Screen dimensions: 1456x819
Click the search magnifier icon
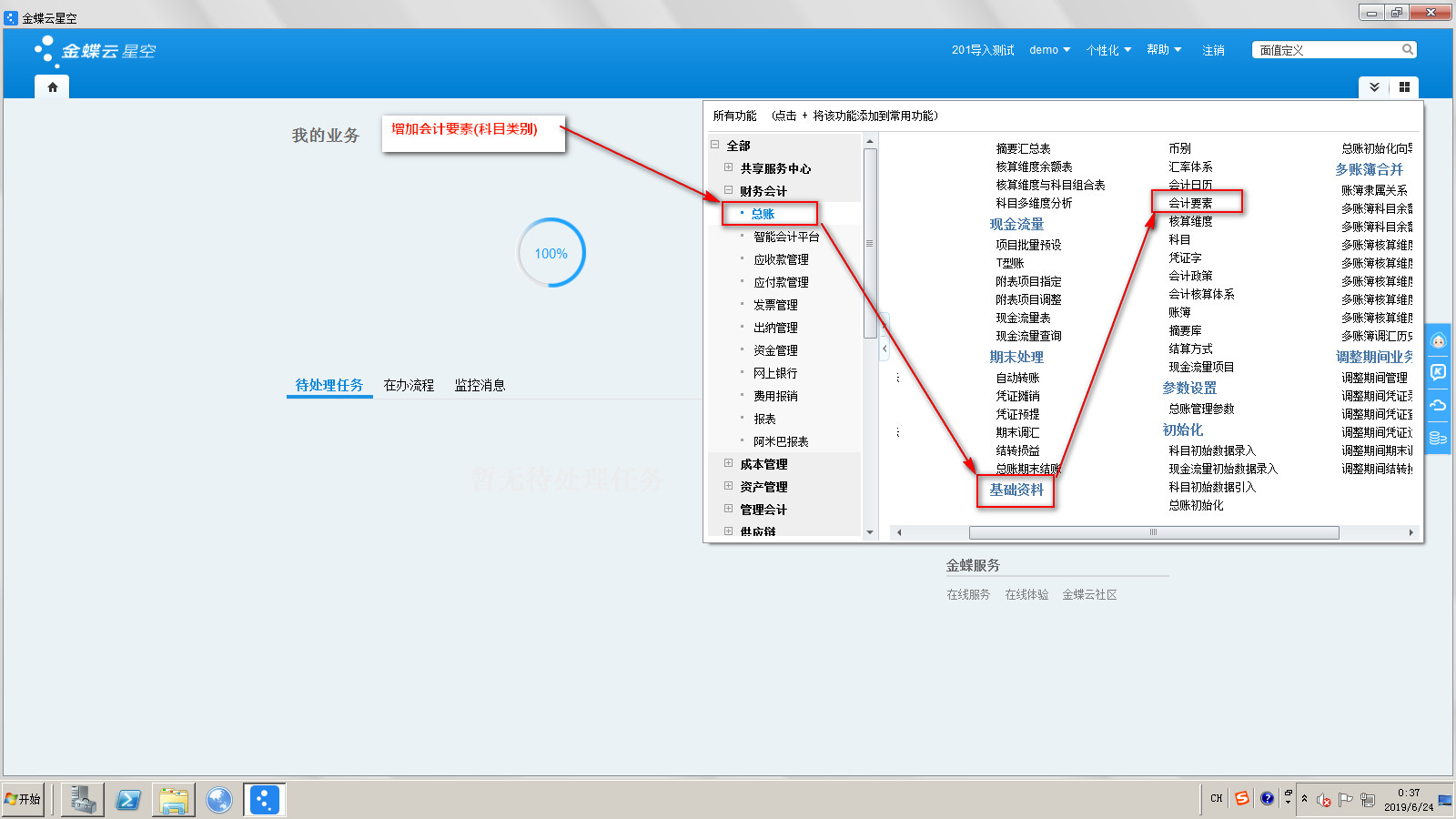click(1408, 50)
